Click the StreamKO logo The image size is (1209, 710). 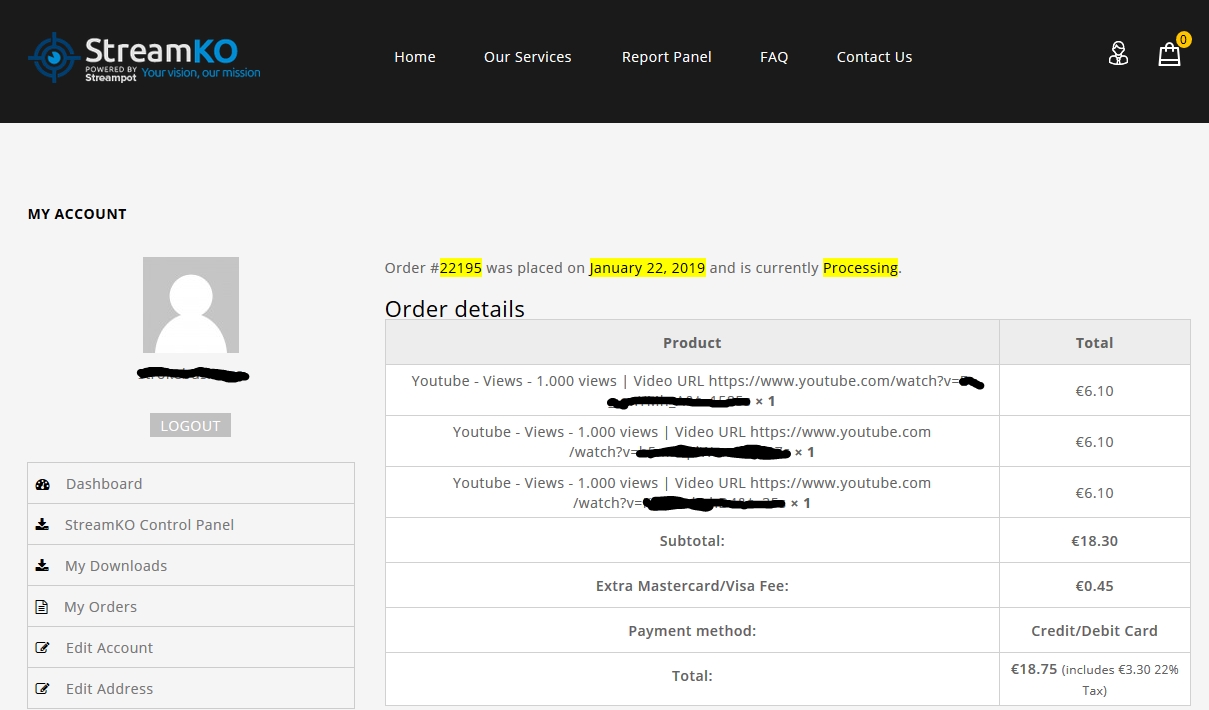point(145,57)
